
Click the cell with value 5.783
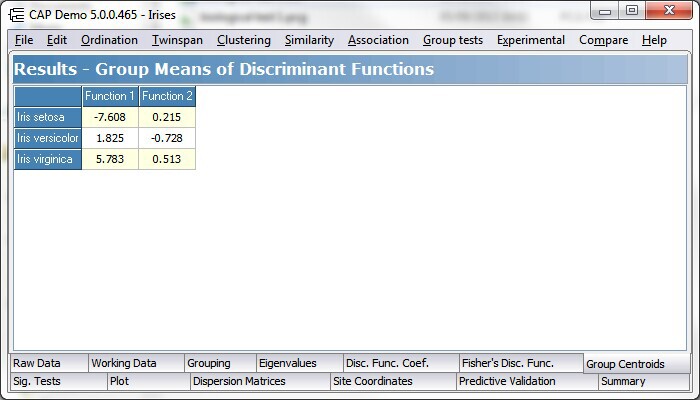[x=110, y=159]
